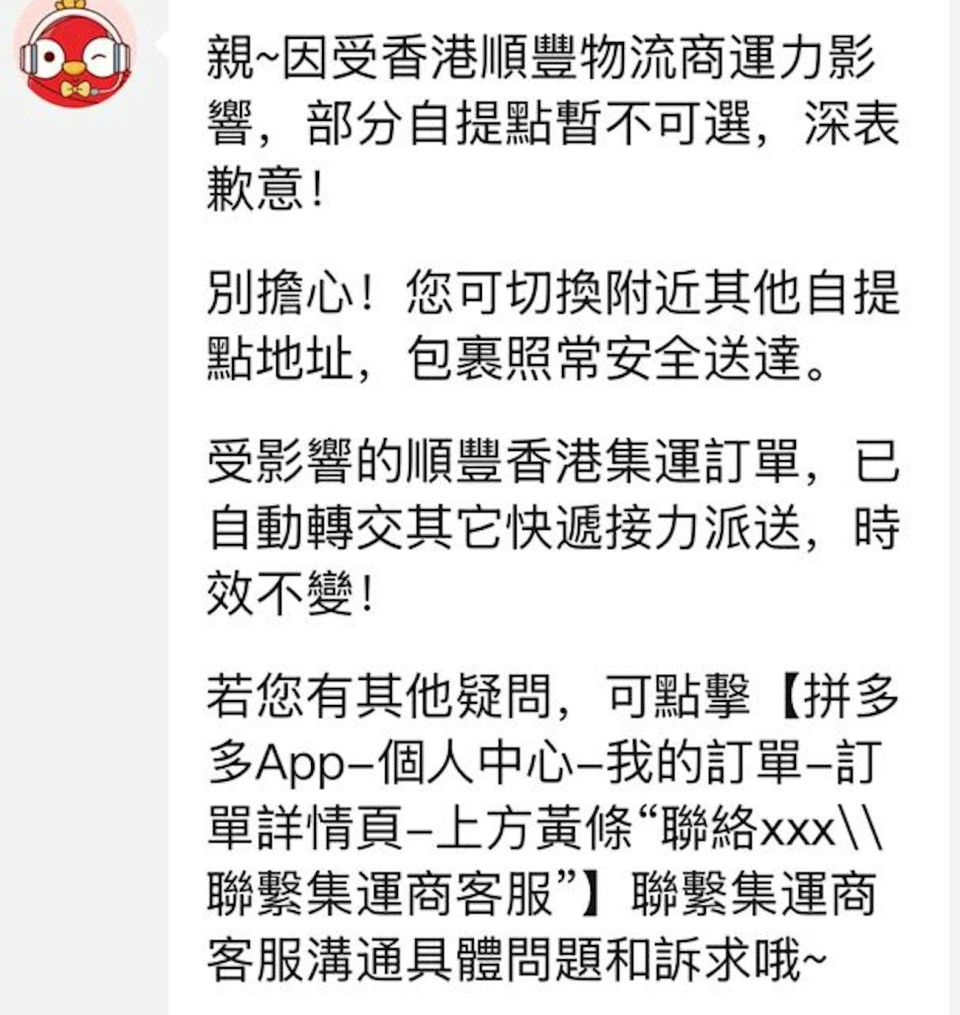The image size is (960, 1015).
Task: Click the yellow bow tie on the avatar
Action: [x=75, y=89]
